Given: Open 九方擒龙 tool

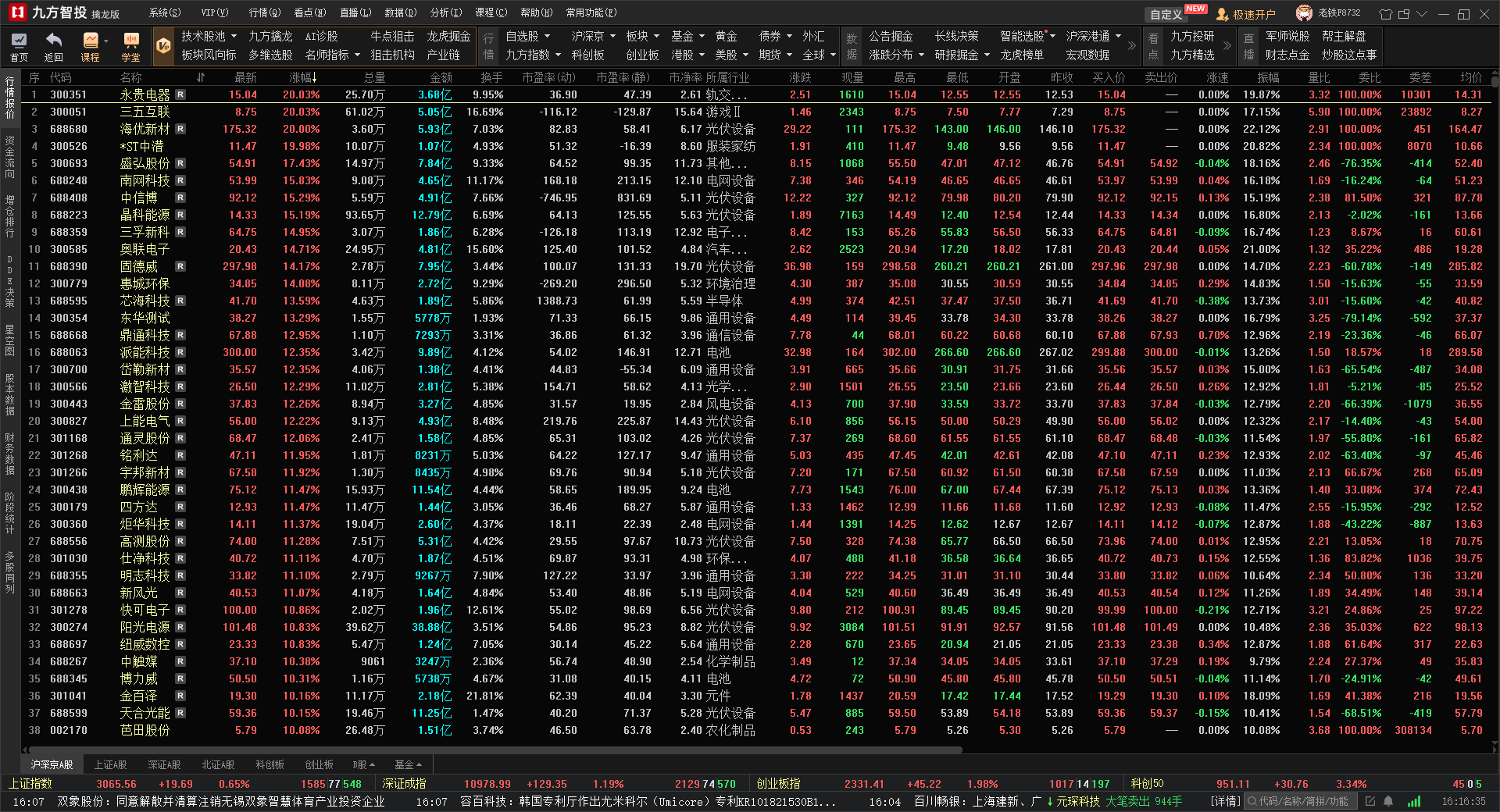Looking at the screenshot, I should click(270, 36).
